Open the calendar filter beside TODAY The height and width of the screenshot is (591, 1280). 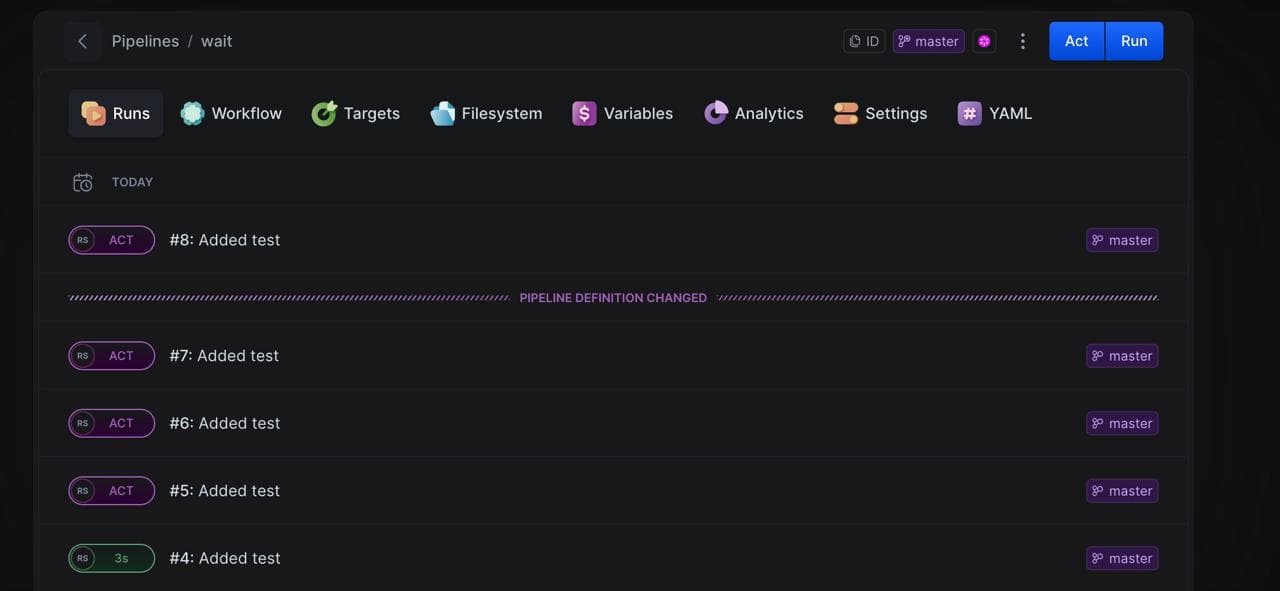pyautogui.click(x=83, y=182)
